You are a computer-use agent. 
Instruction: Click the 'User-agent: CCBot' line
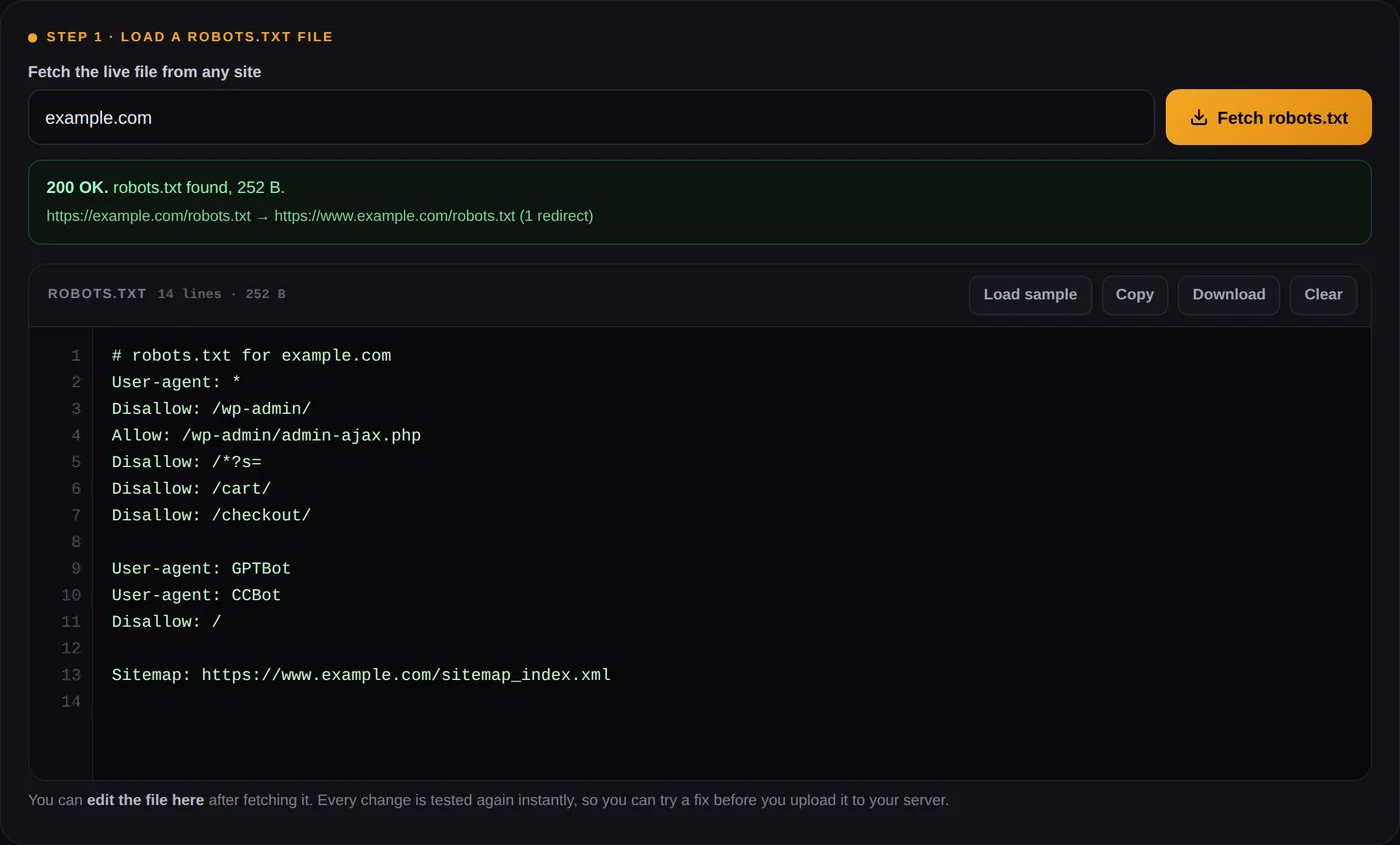[x=196, y=595]
